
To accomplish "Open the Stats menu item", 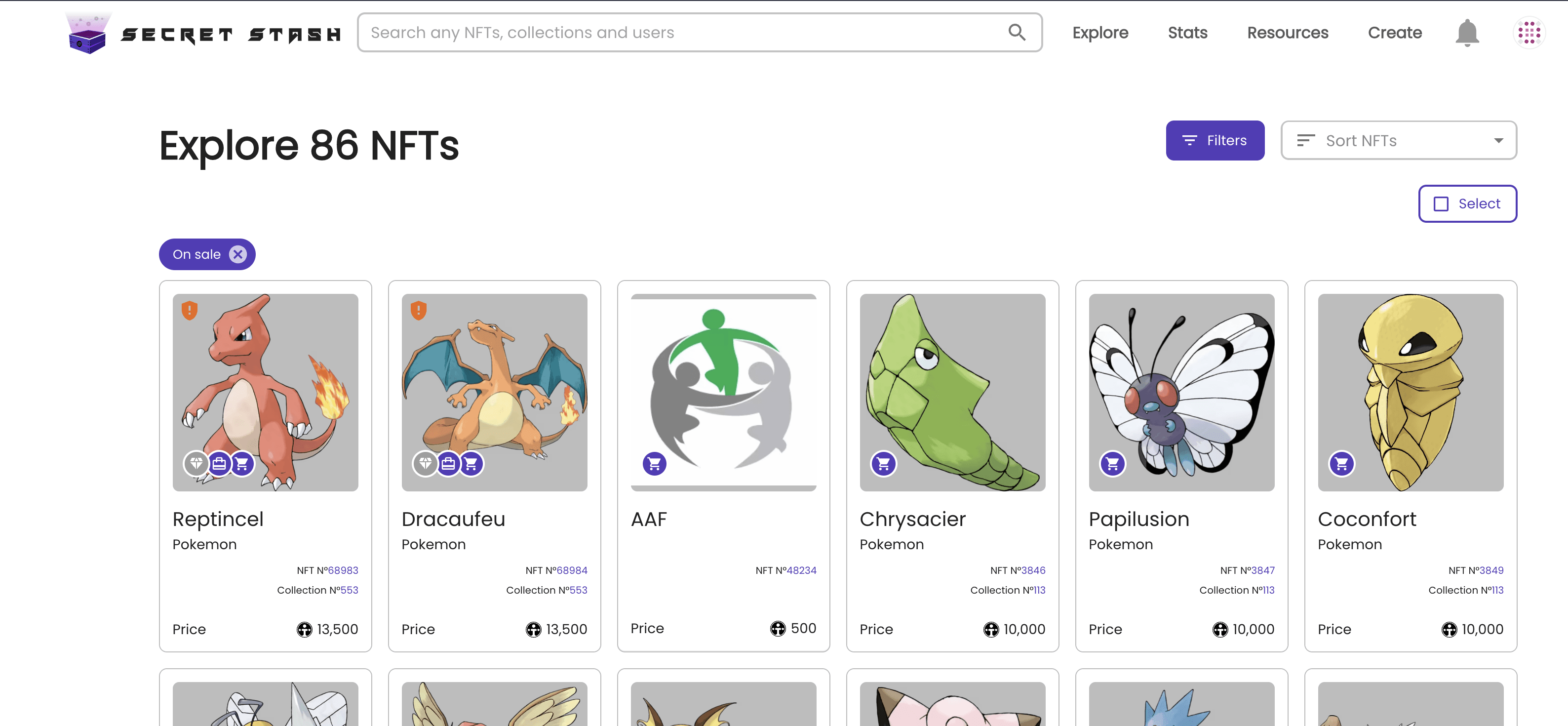I will point(1187,33).
